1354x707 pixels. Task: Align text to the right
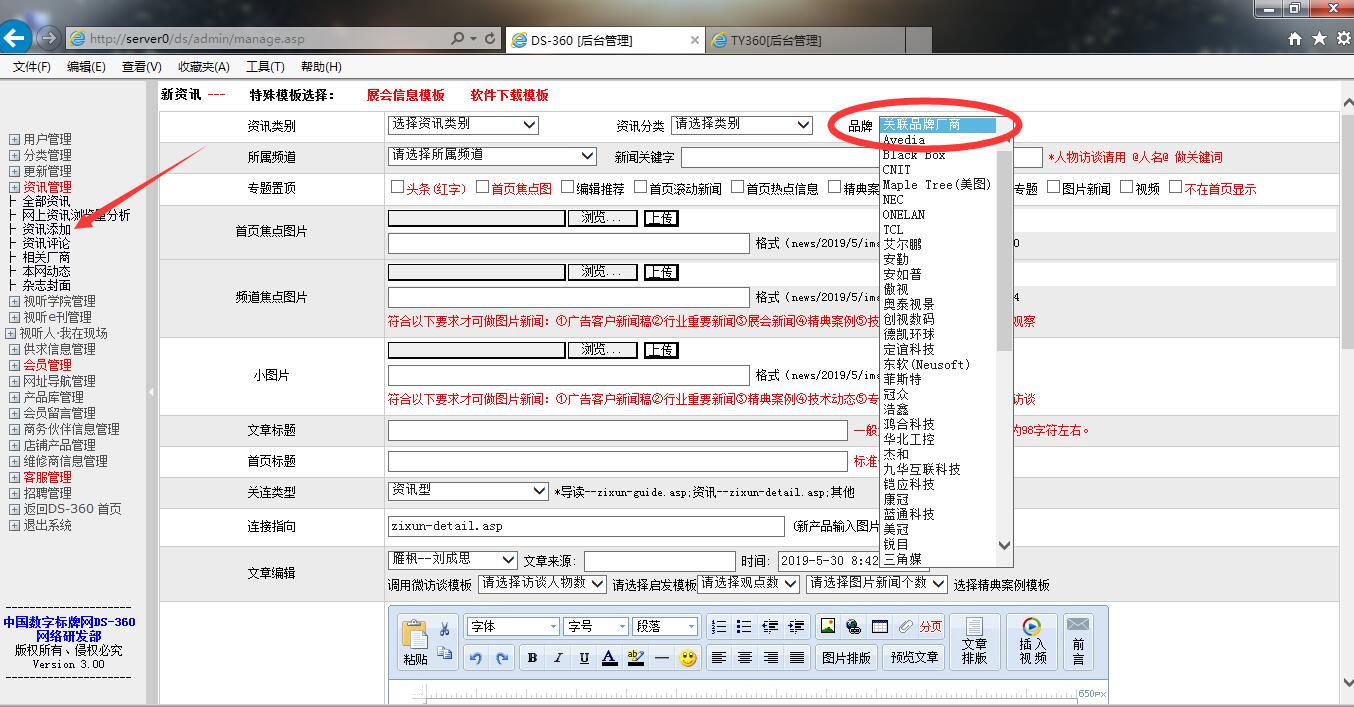(770, 658)
